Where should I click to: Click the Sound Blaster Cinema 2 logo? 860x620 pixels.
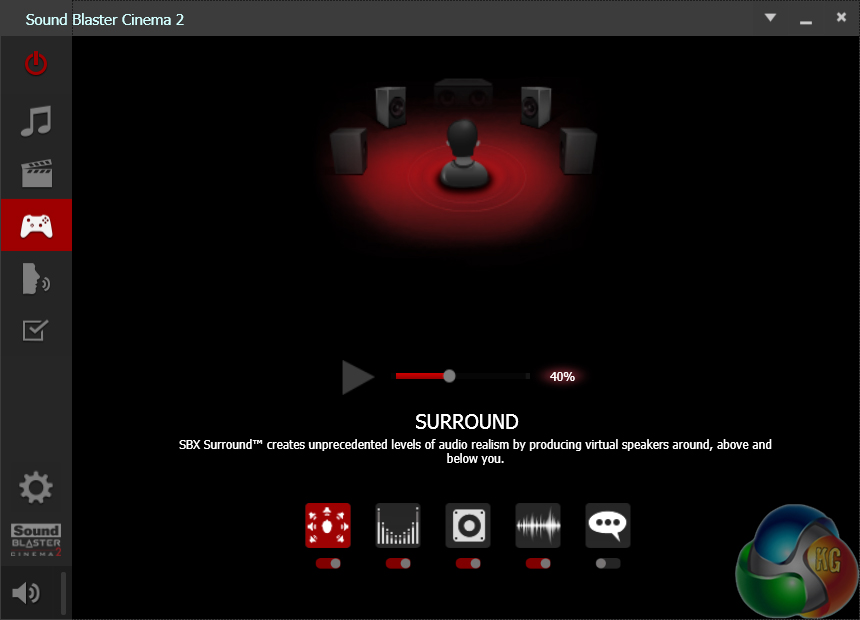(36, 540)
